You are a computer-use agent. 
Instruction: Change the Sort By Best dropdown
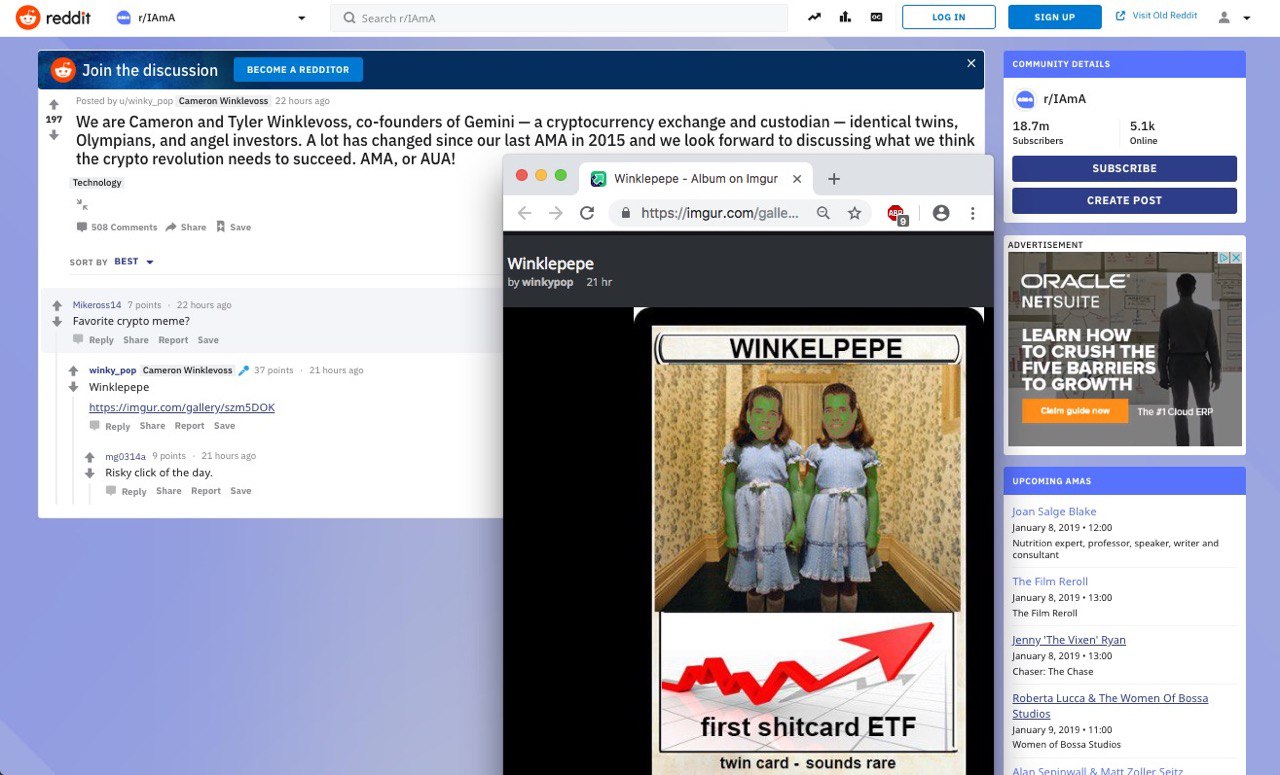coord(134,262)
